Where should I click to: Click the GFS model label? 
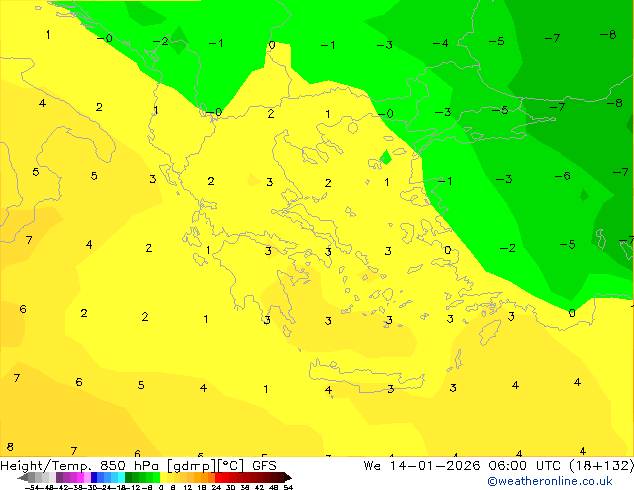[264, 465]
